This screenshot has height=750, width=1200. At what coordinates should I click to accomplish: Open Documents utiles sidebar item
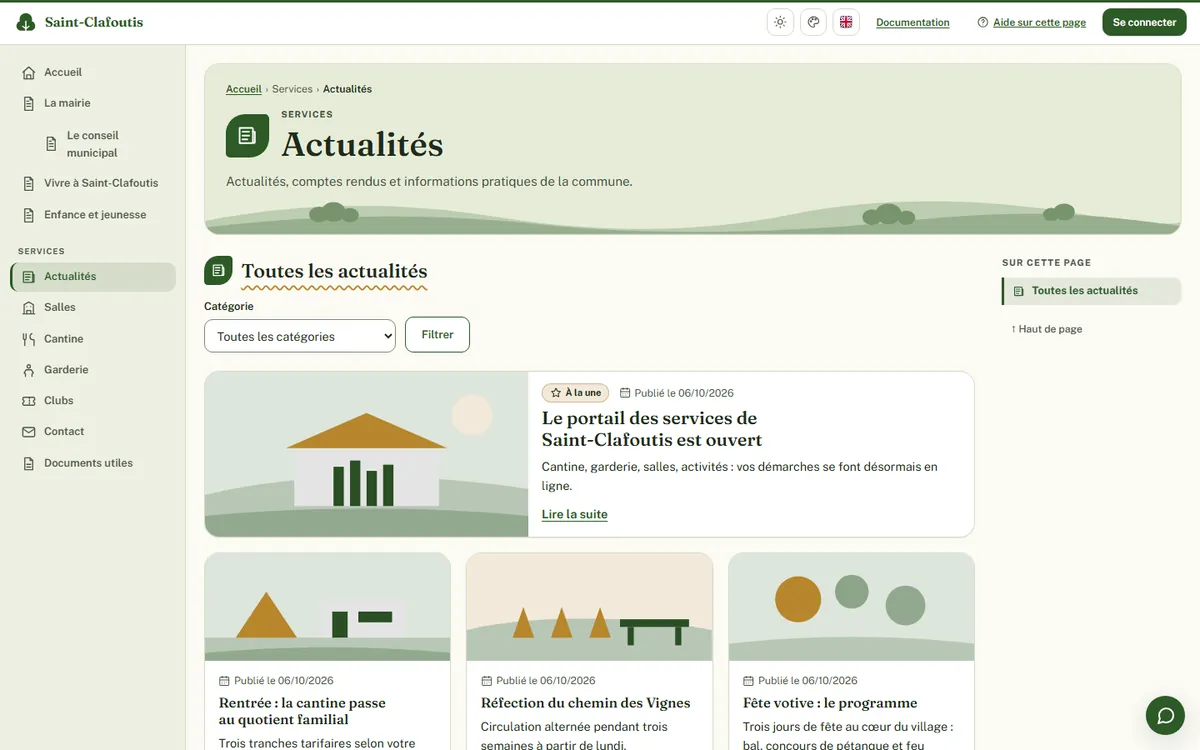click(93, 463)
